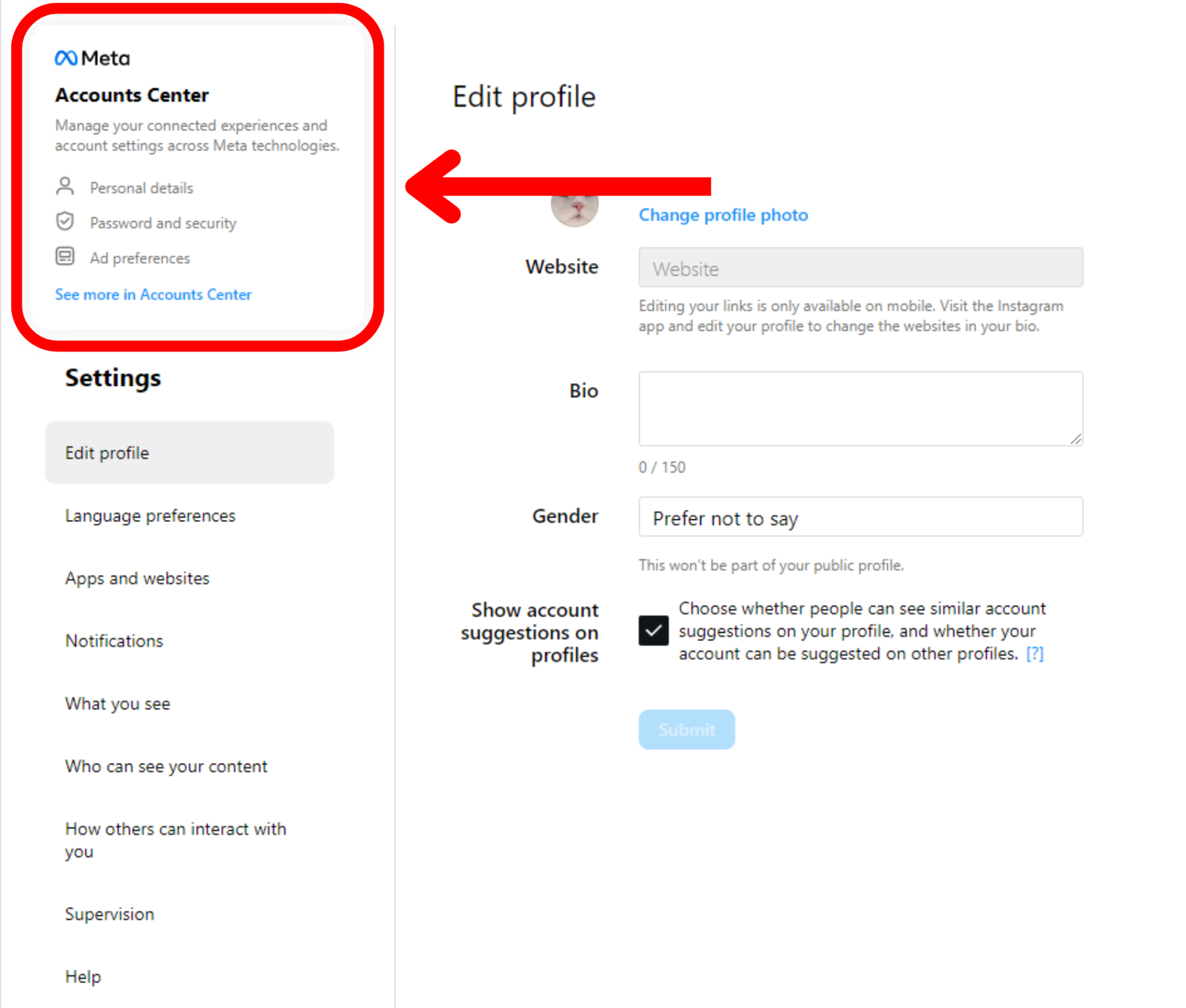Click the Password and security shield icon

[65, 222]
